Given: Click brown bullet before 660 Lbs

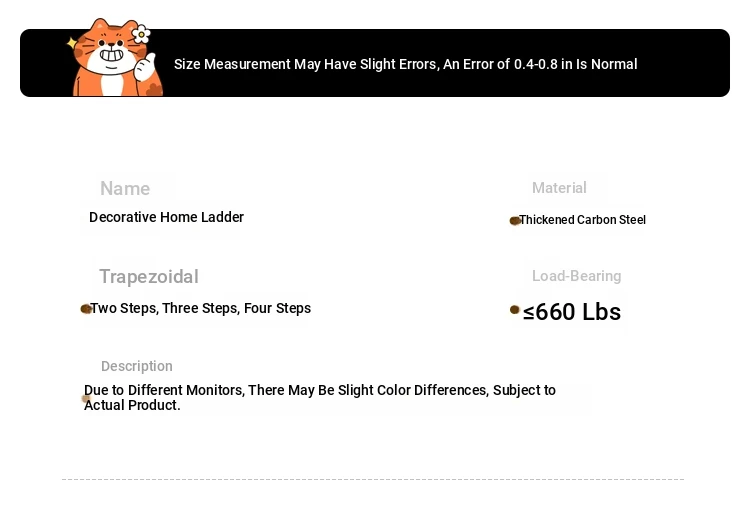Looking at the screenshot, I should [515, 310].
